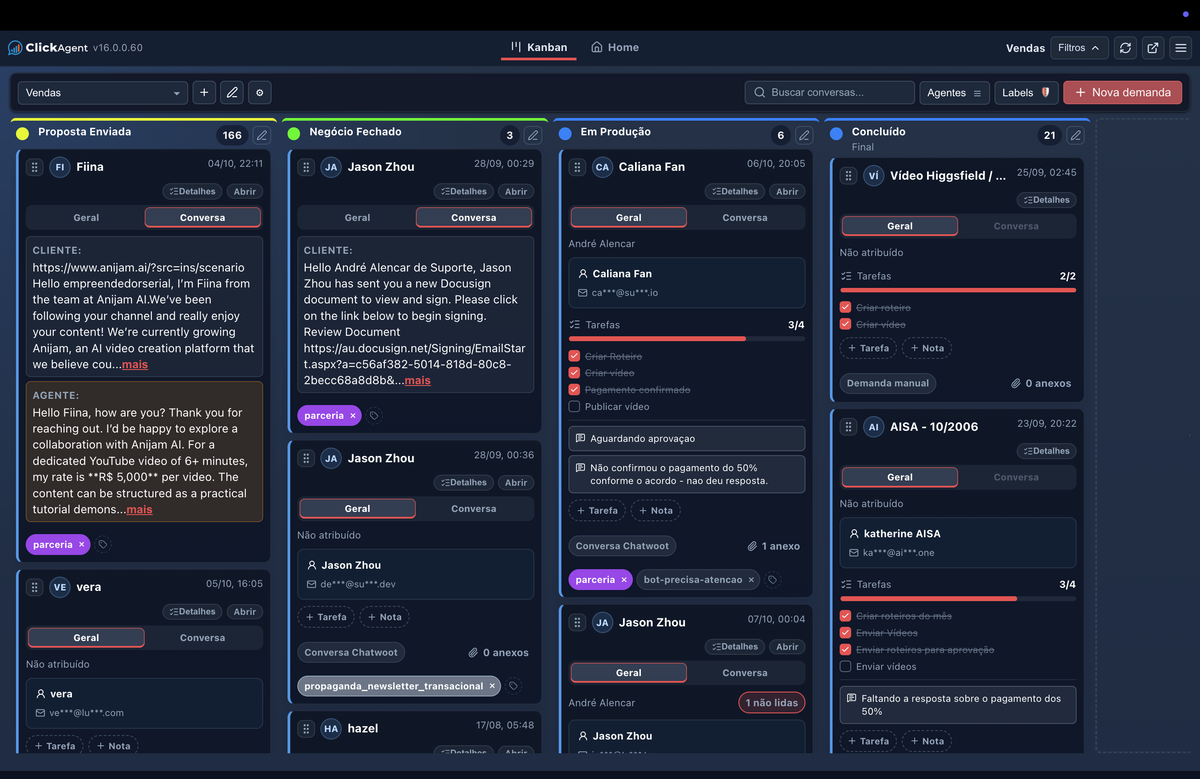Click the HA avatar on hazel card

(x=331, y=728)
